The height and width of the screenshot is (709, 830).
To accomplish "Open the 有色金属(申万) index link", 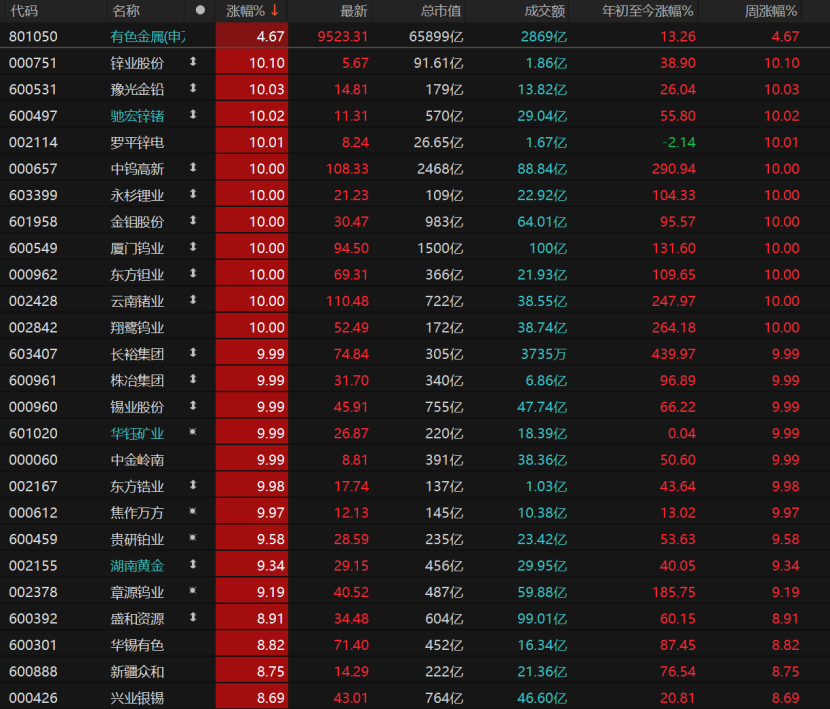I will click(x=148, y=37).
